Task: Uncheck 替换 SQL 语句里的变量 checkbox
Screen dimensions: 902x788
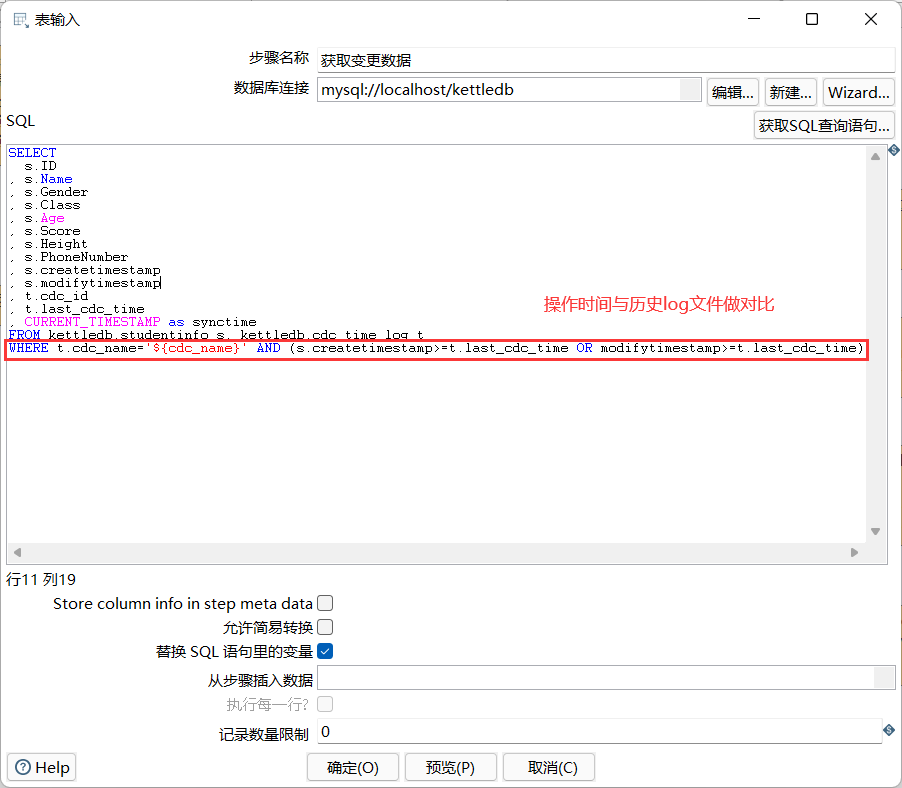Action: click(x=325, y=651)
